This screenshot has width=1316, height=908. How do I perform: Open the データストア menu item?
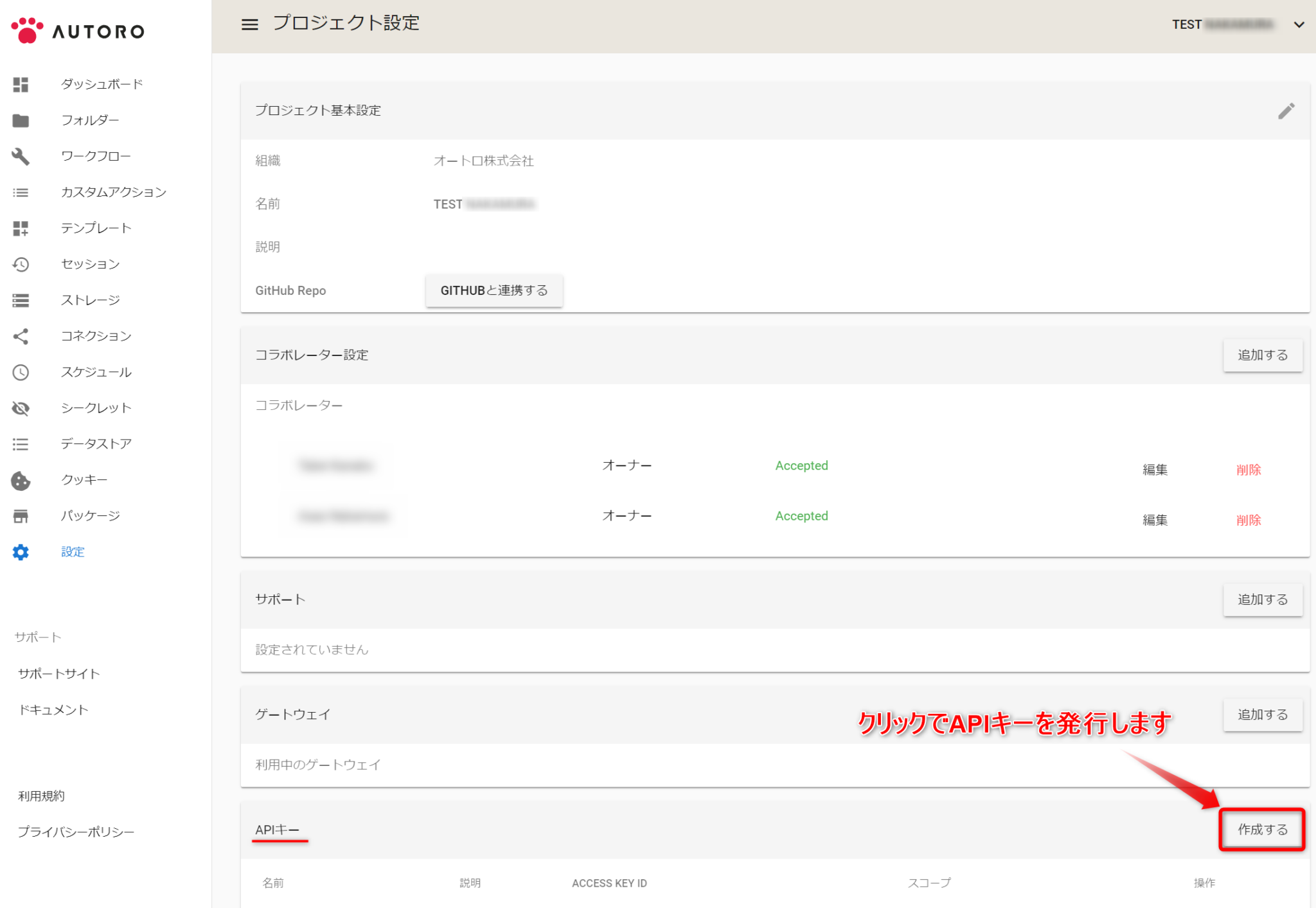click(x=96, y=444)
